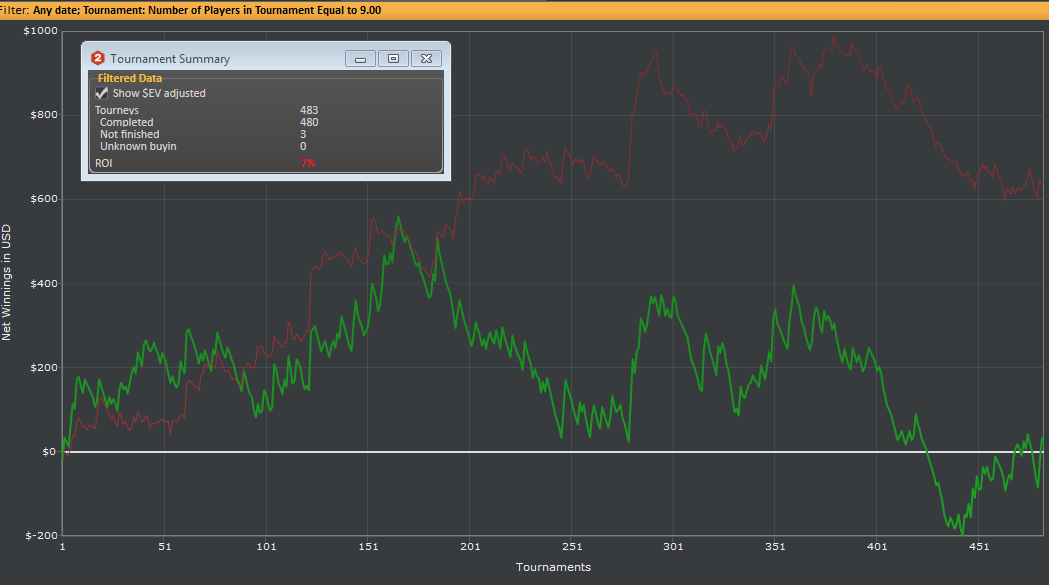
Task: Click the 351 x-axis tick label
Action: [x=775, y=547]
